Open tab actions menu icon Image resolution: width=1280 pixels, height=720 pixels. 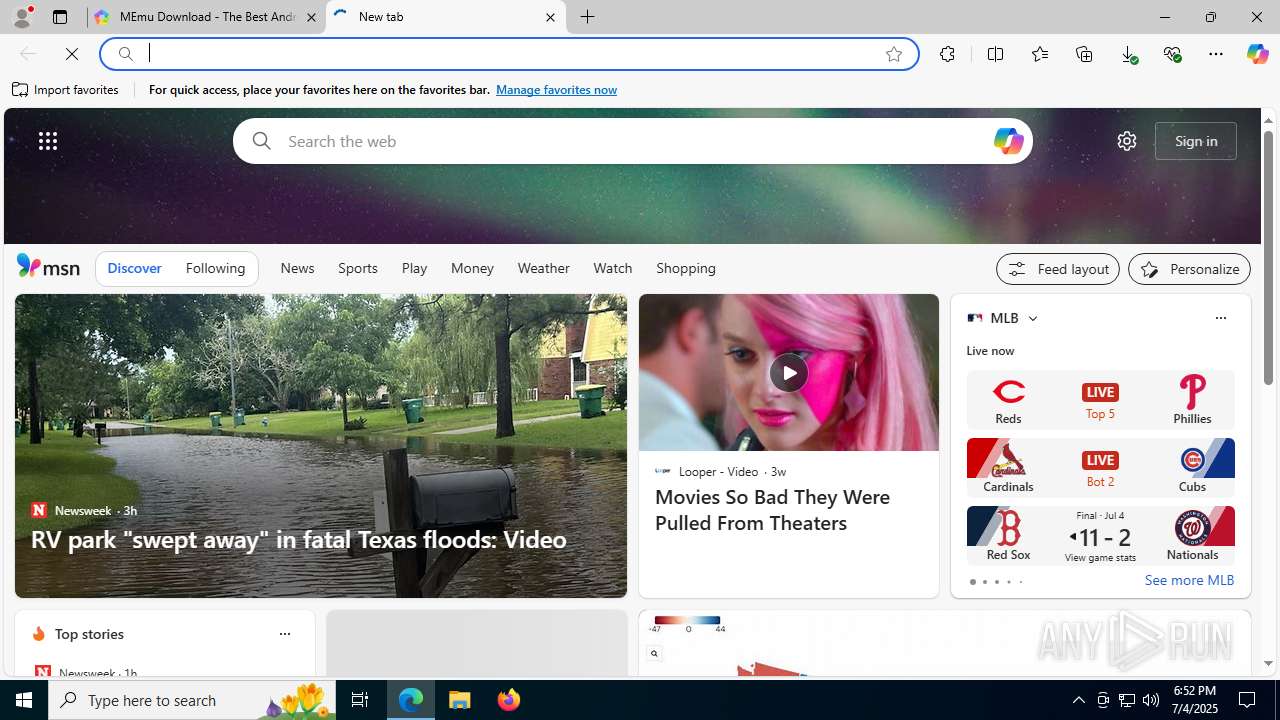click(60, 17)
